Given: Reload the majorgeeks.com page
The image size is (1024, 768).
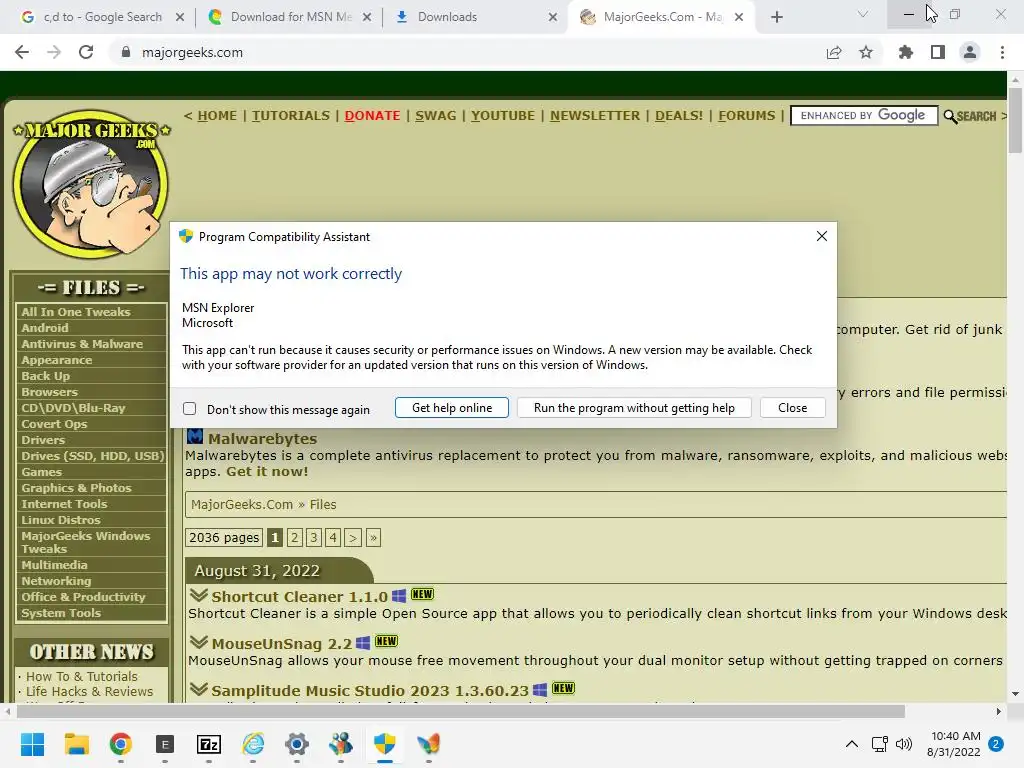Looking at the screenshot, I should point(86,52).
